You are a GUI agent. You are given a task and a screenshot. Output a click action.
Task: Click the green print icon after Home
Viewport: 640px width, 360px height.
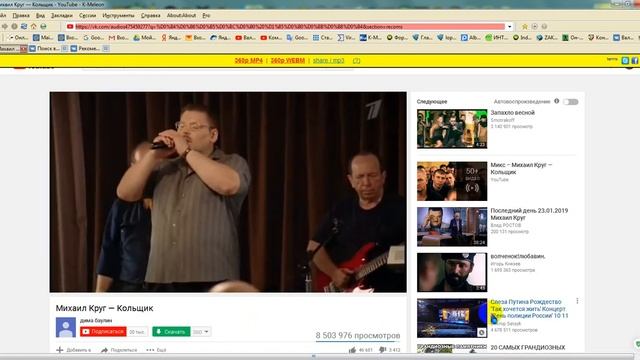[x=43, y=27]
